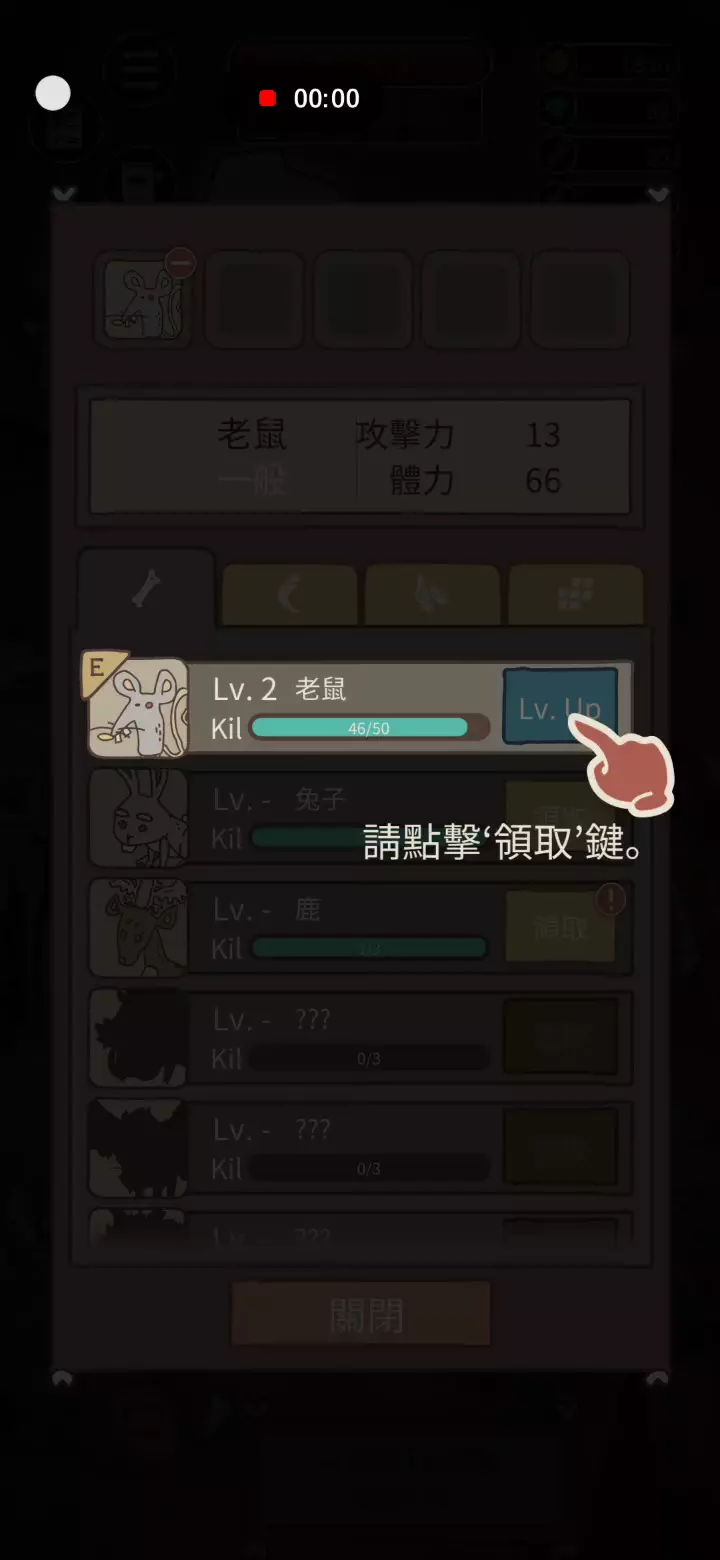Viewport: 720px width, 1560px height.
Task: Switch to the crescent moon tab
Action: click(290, 596)
